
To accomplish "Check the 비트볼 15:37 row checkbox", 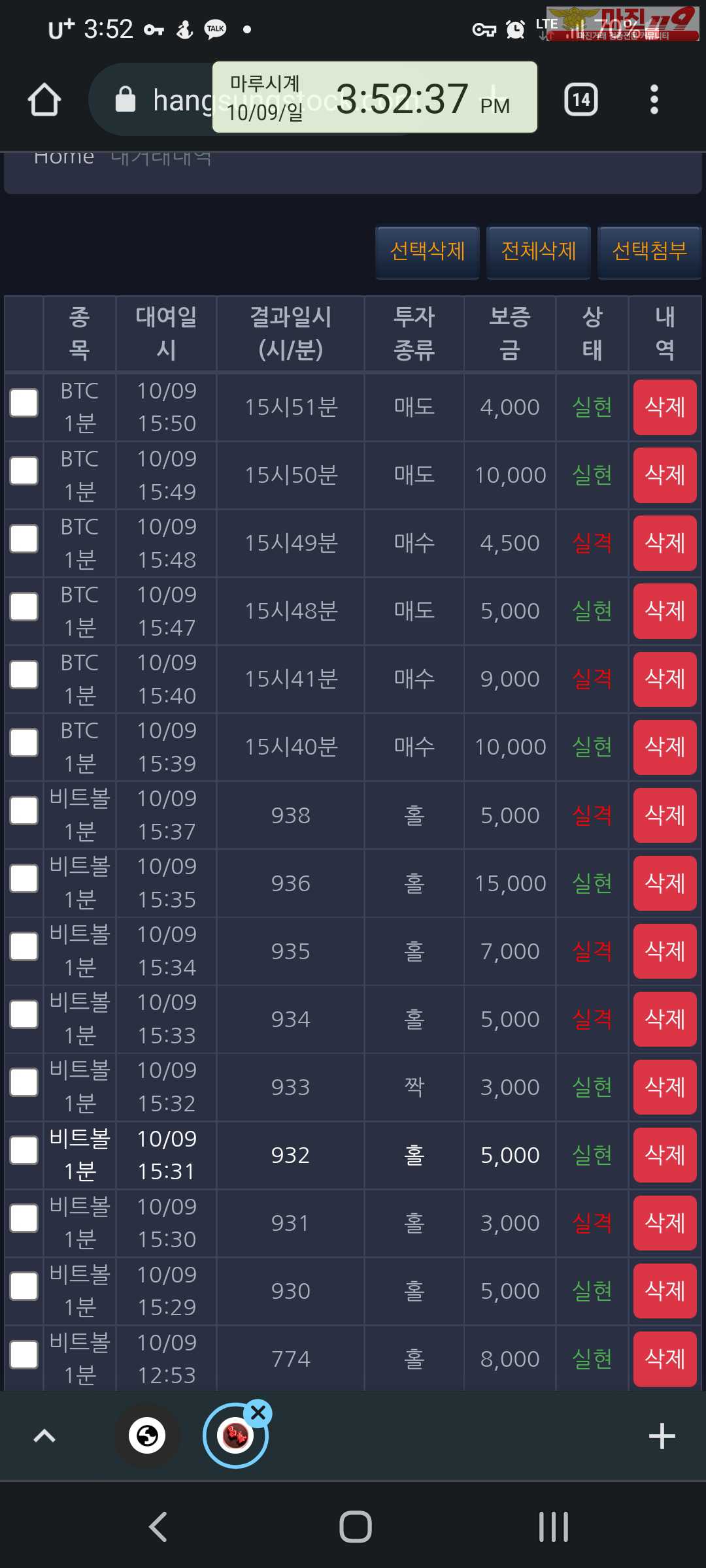I will pyautogui.click(x=24, y=811).
